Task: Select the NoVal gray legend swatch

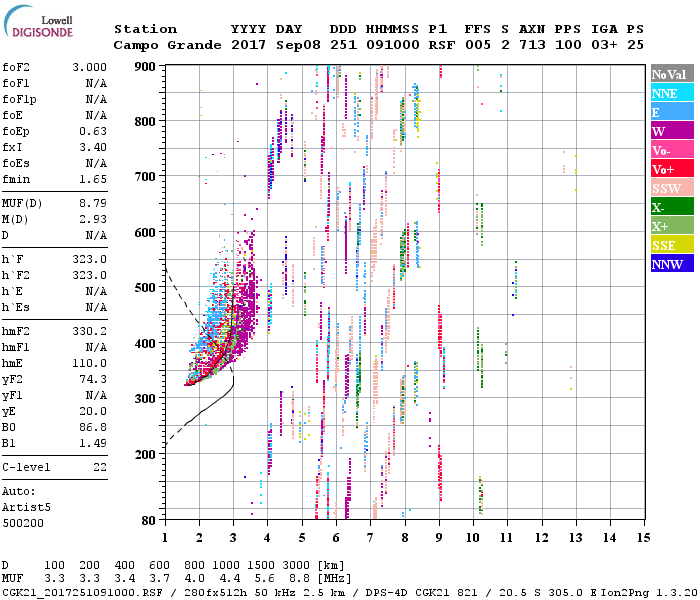Action: click(x=672, y=74)
